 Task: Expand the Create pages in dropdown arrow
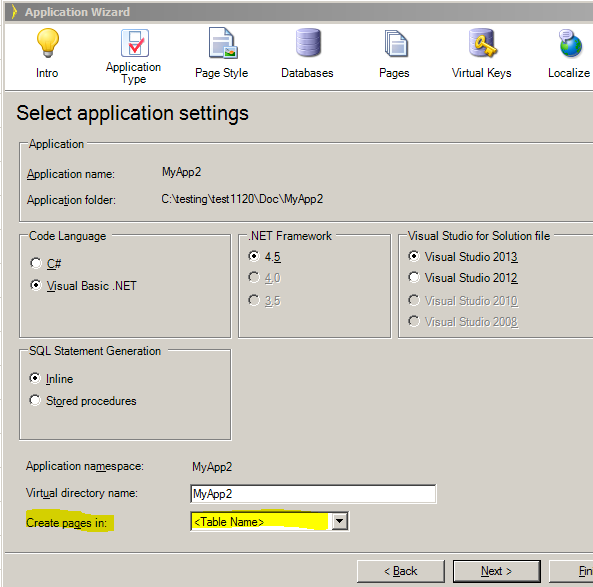click(x=340, y=522)
